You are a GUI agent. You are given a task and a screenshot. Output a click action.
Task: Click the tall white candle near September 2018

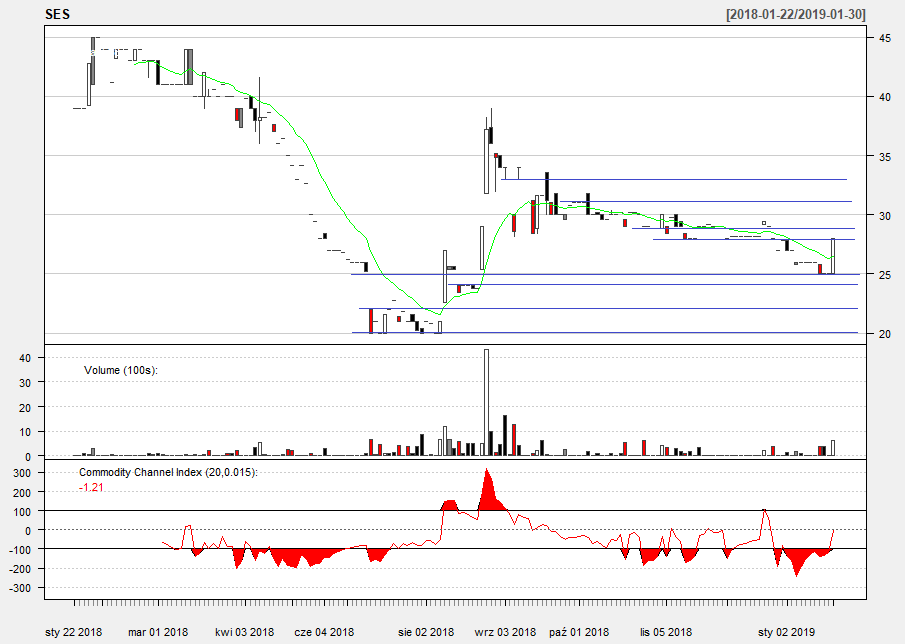pos(486,161)
